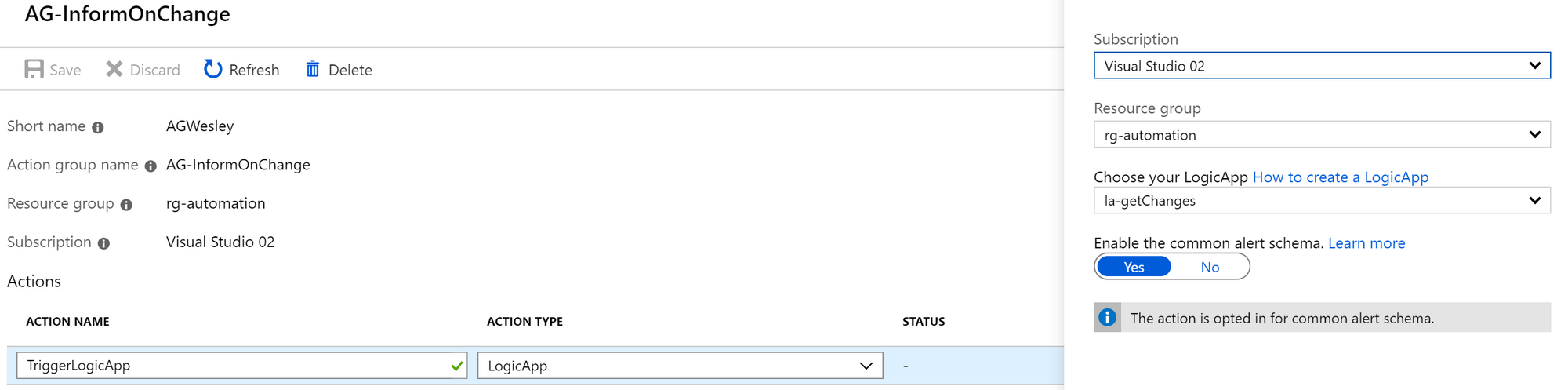Click the Refresh circular arrow icon
The height and width of the screenshot is (390, 1568).
[x=212, y=69]
